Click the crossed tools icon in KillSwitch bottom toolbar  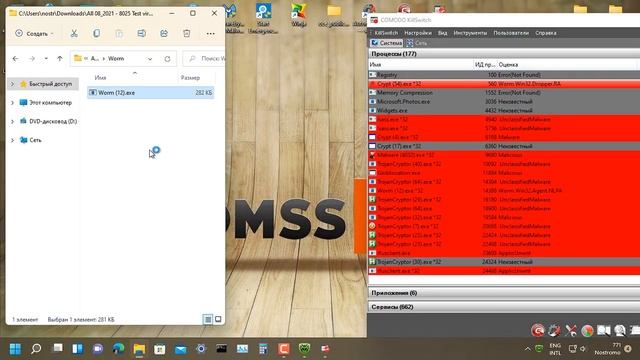pos(571,330)
